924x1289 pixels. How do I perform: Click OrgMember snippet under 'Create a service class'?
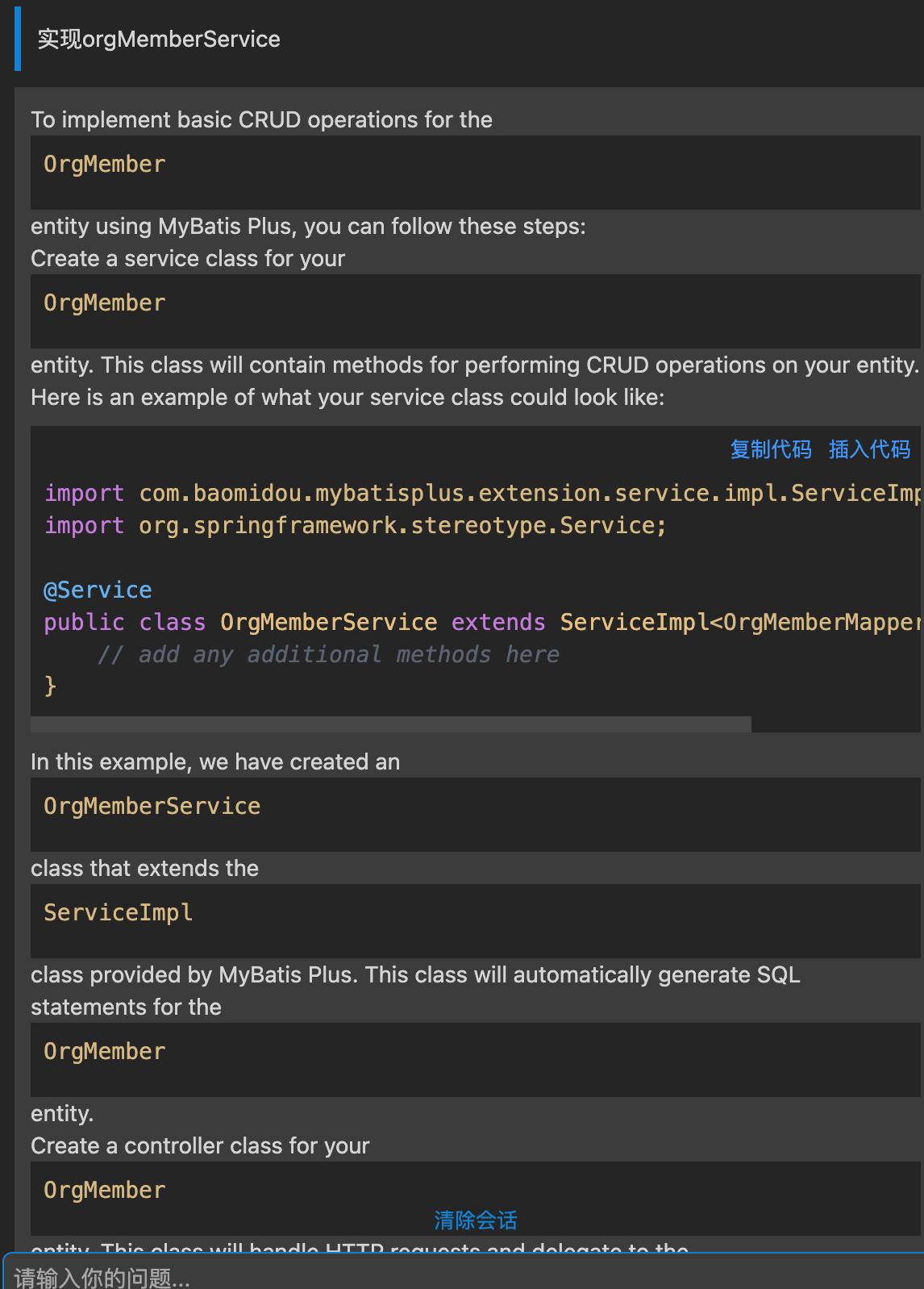(x=105, y=302)
